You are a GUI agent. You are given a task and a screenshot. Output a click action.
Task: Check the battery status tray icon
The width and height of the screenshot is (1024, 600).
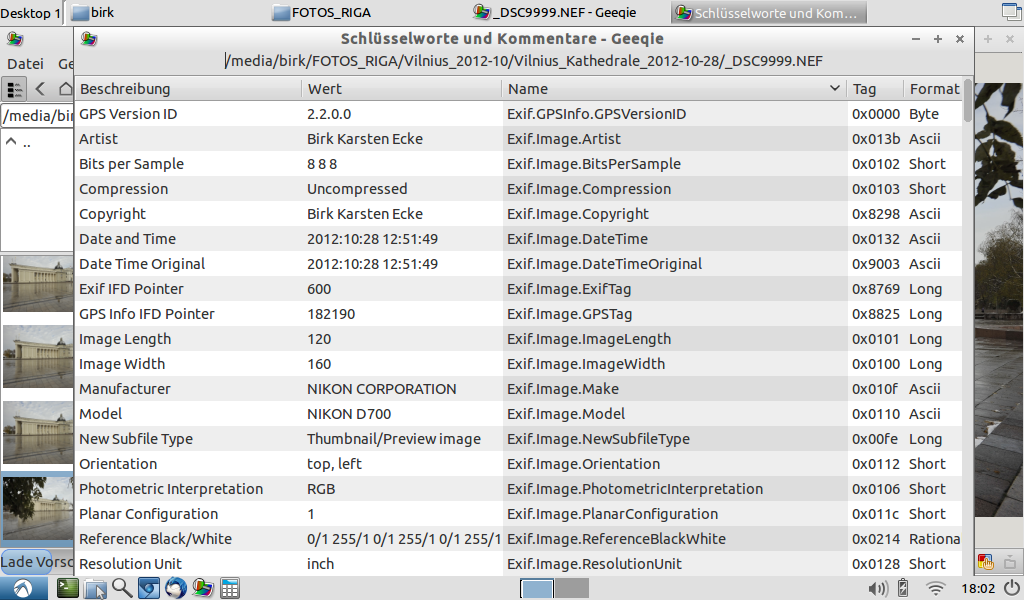[903, 589]
